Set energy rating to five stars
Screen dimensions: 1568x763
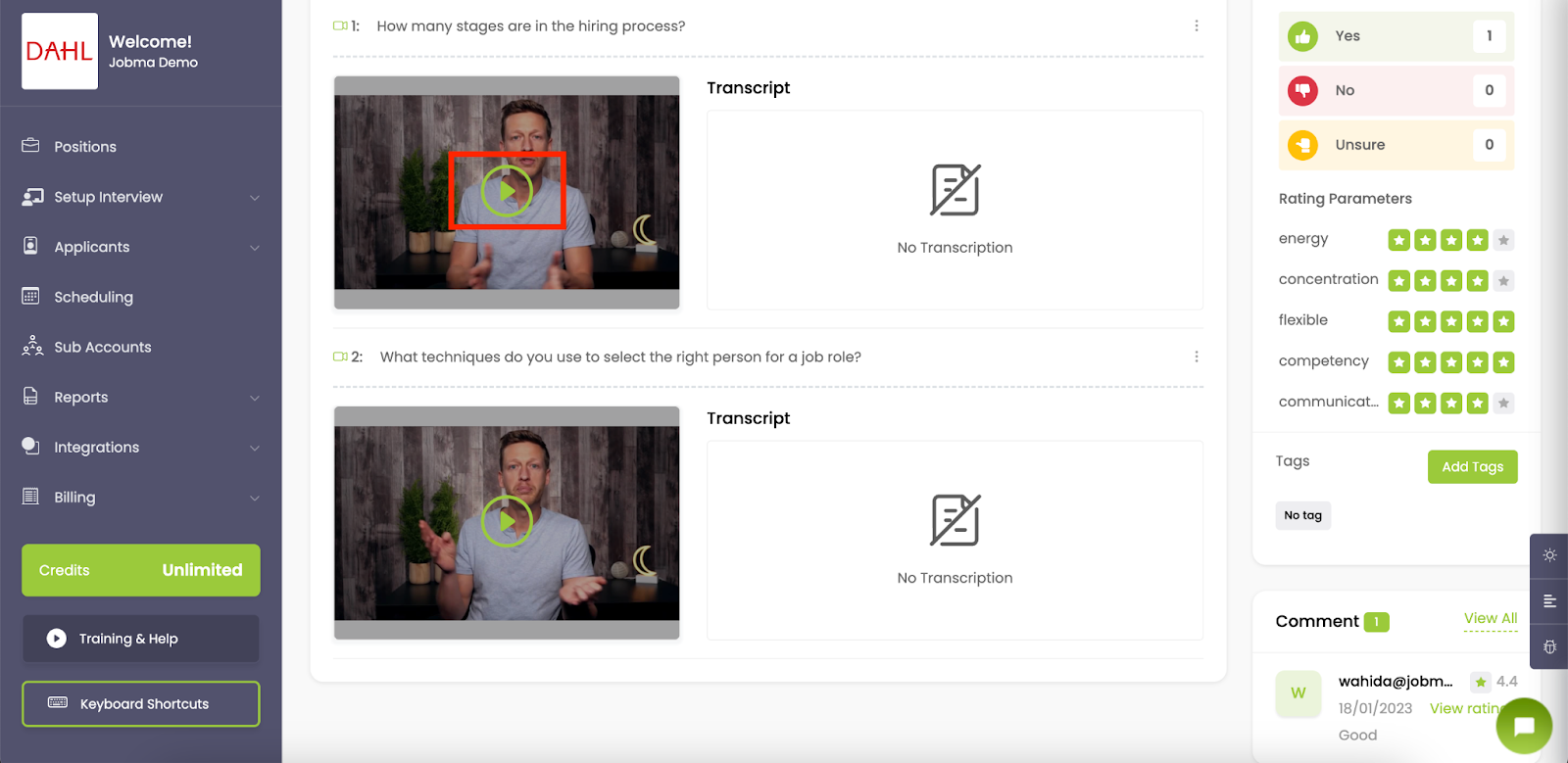click(x=1503, y=240)
